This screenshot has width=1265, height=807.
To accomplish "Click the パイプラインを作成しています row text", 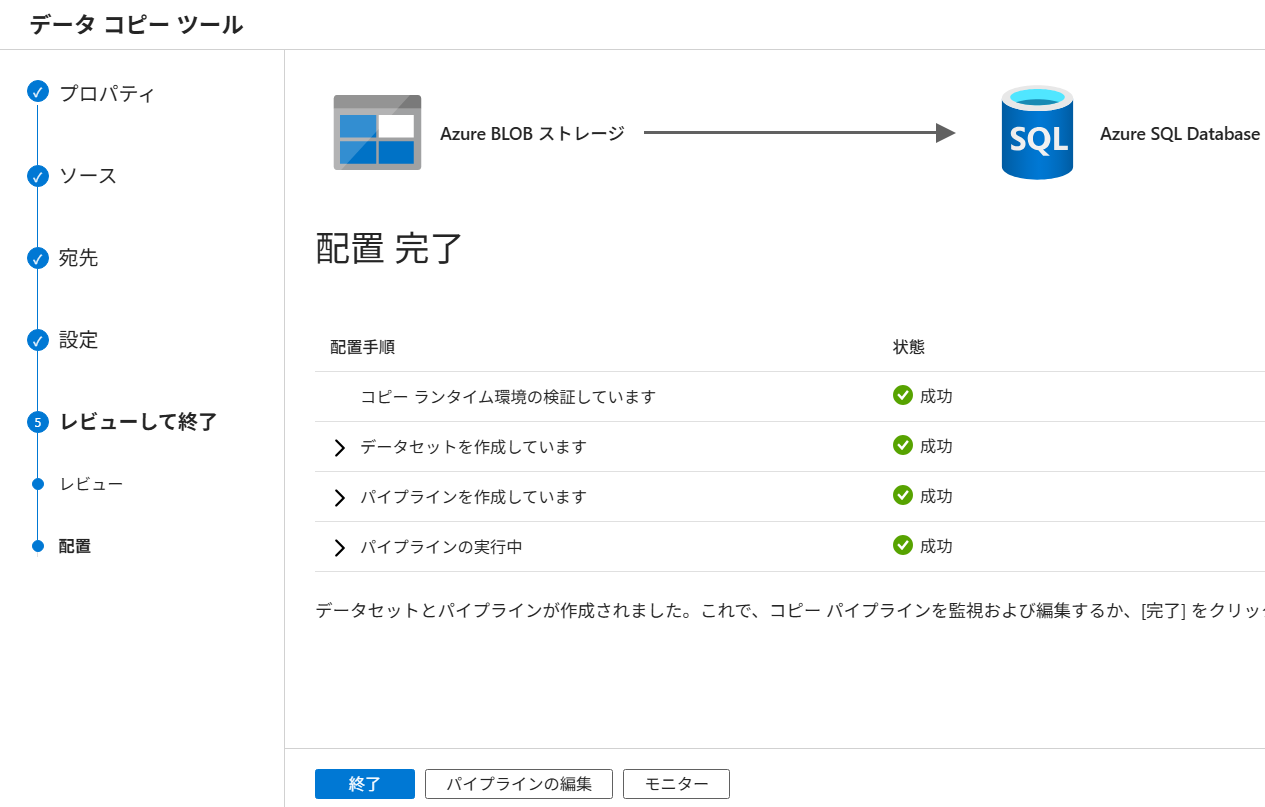I will (x=473, y=497).
